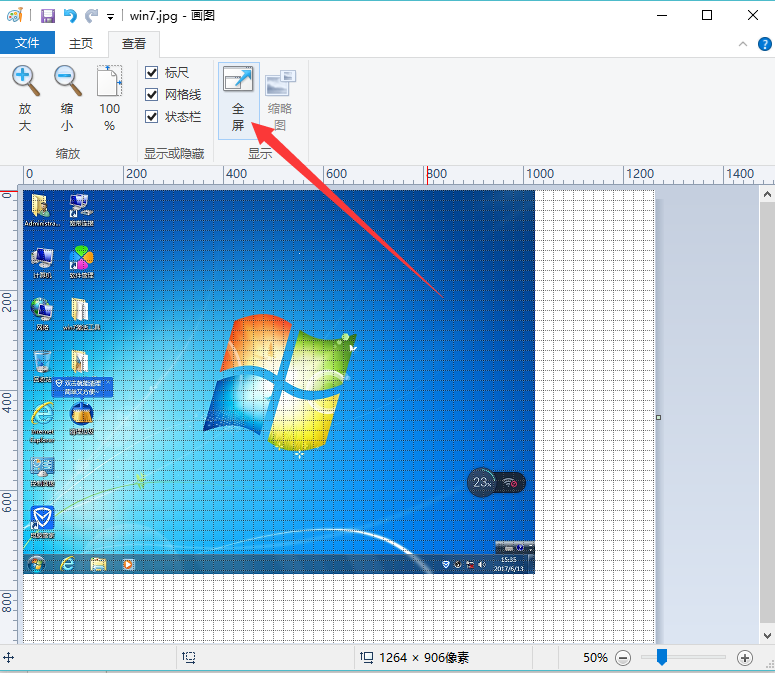Click the vertical scrollbar up arrow

coord(767,195)
